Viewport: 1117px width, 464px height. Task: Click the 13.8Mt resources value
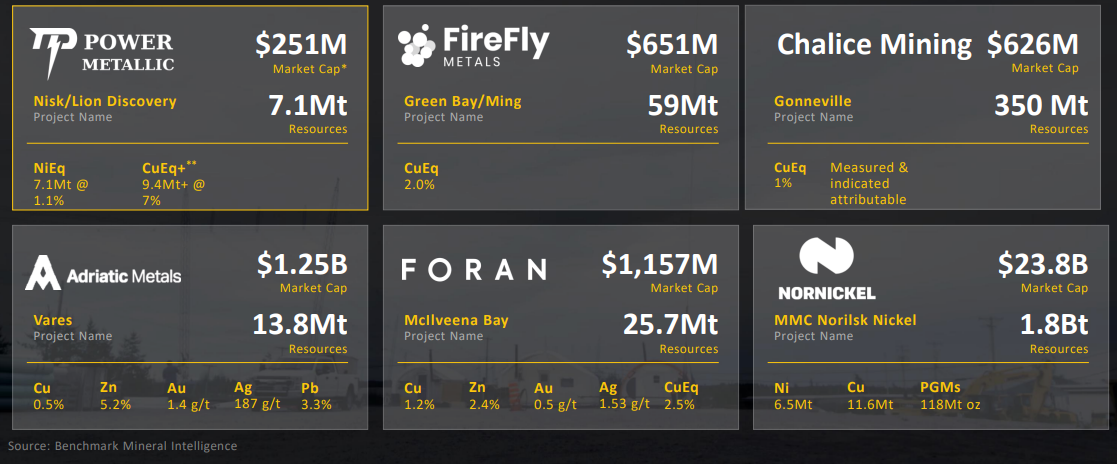tap(302, 325)
